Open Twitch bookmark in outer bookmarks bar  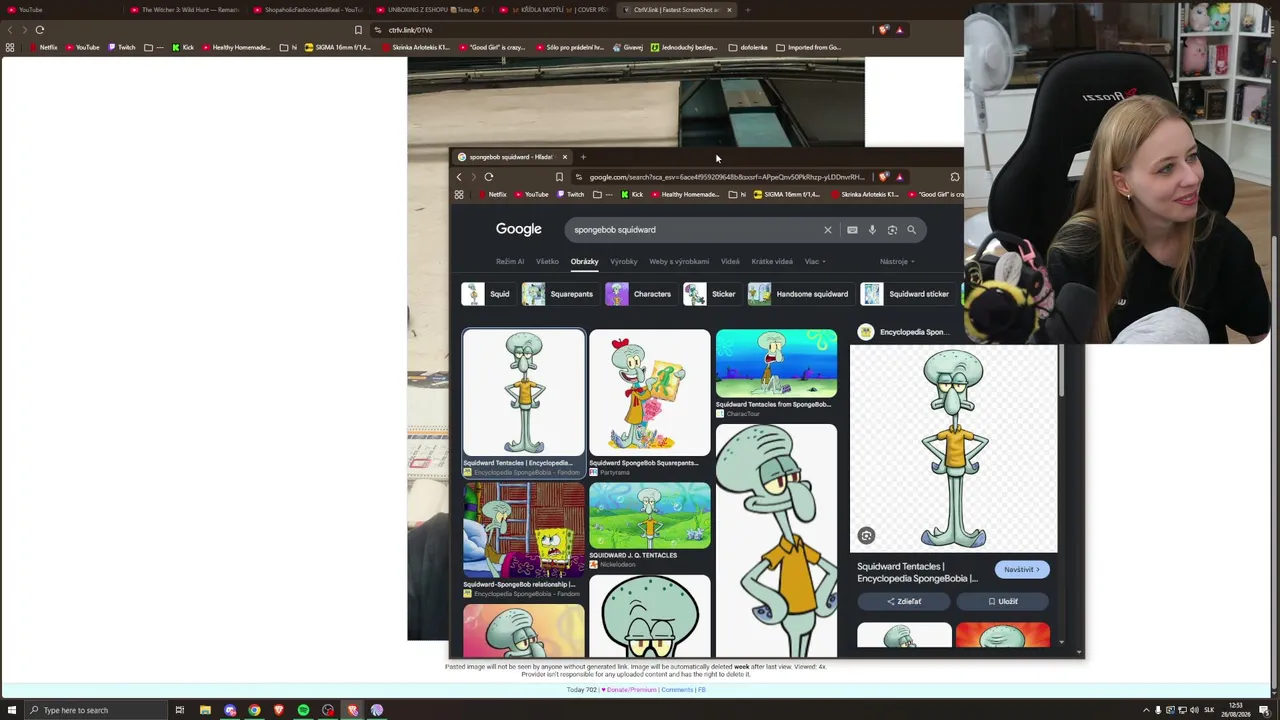tap(121, 47)
